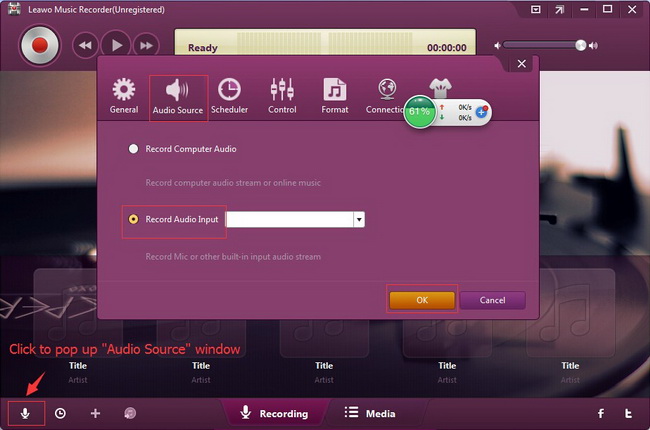The height and width of the screenshot is (430, 650).
Task: Select the Record Audio Input radio button
Action: pos(133,219)
